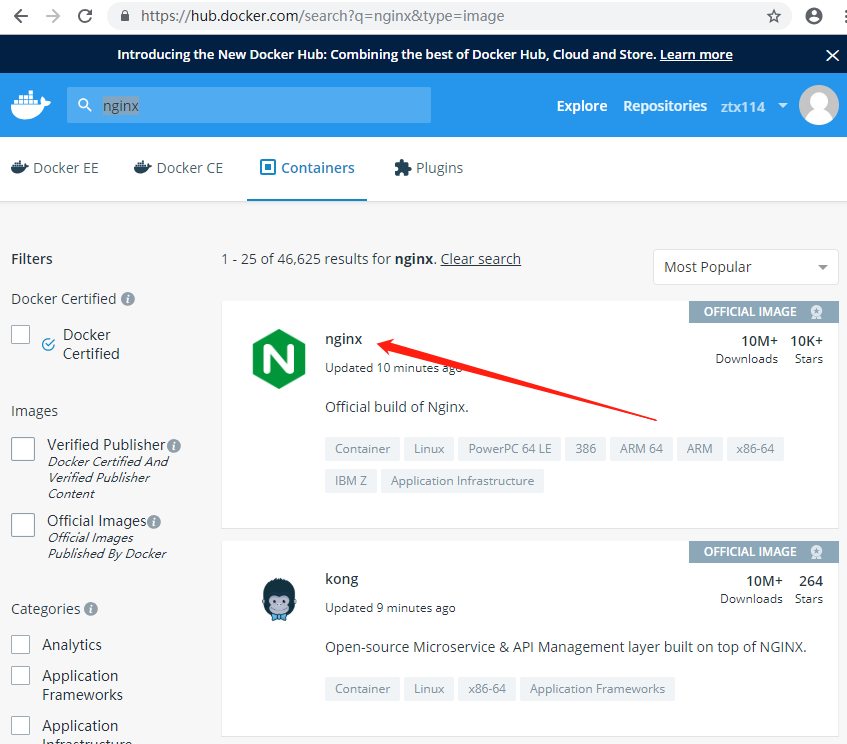Open the user avatar picture
Viewport: 847px width, 744px height.
click(x=818, y=105)
